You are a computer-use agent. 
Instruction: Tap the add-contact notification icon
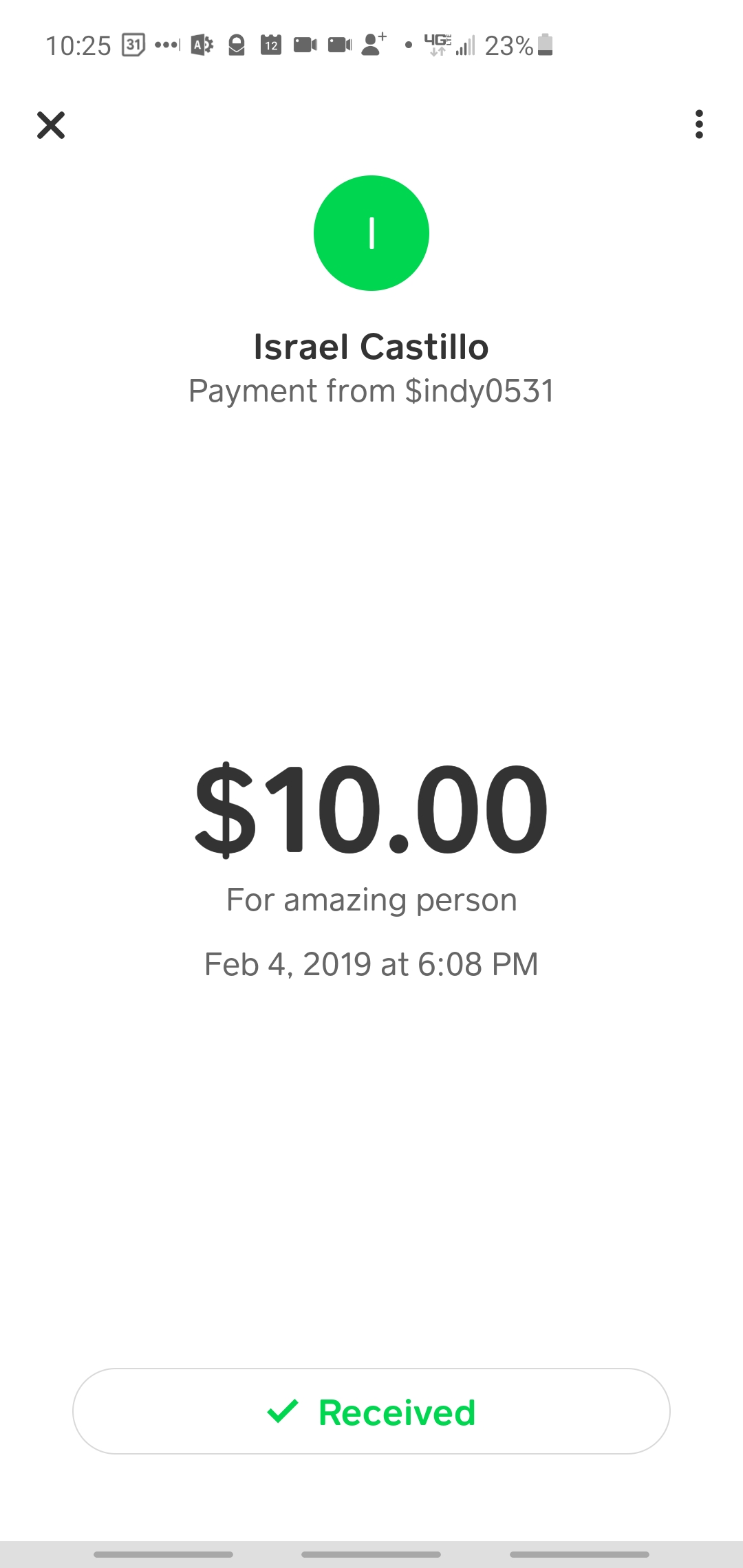374,45
